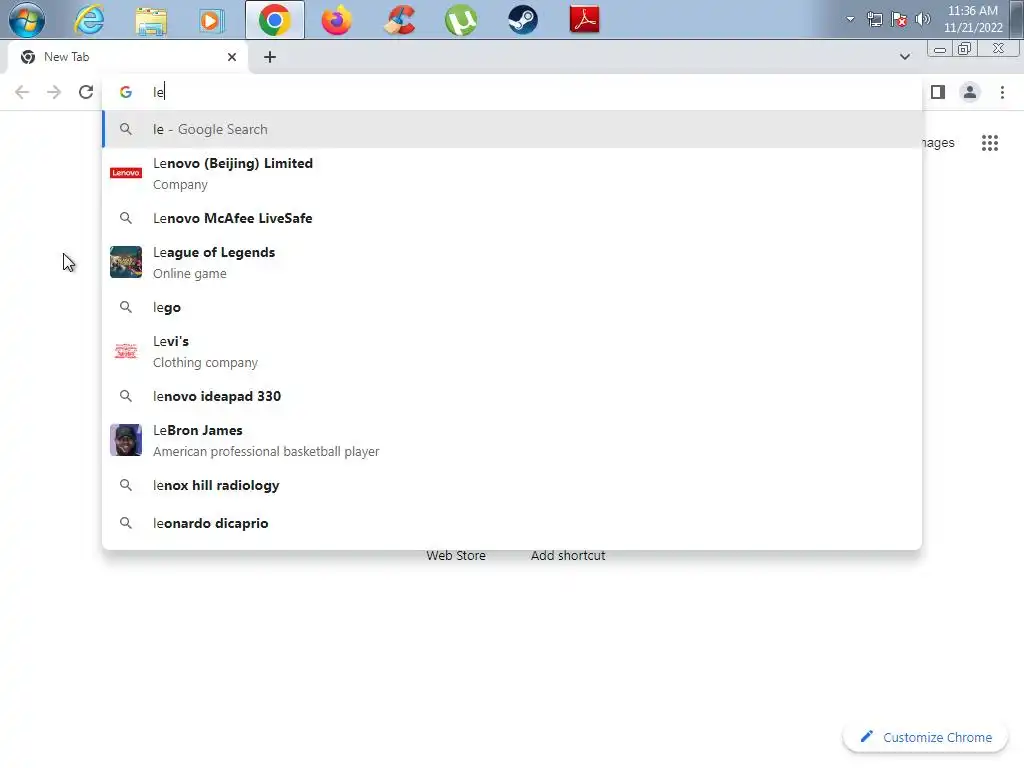The image size is (1024, 768).
Task: Open Adobe Acrobat Reader from taskbar
Action: tap(584, 20)
